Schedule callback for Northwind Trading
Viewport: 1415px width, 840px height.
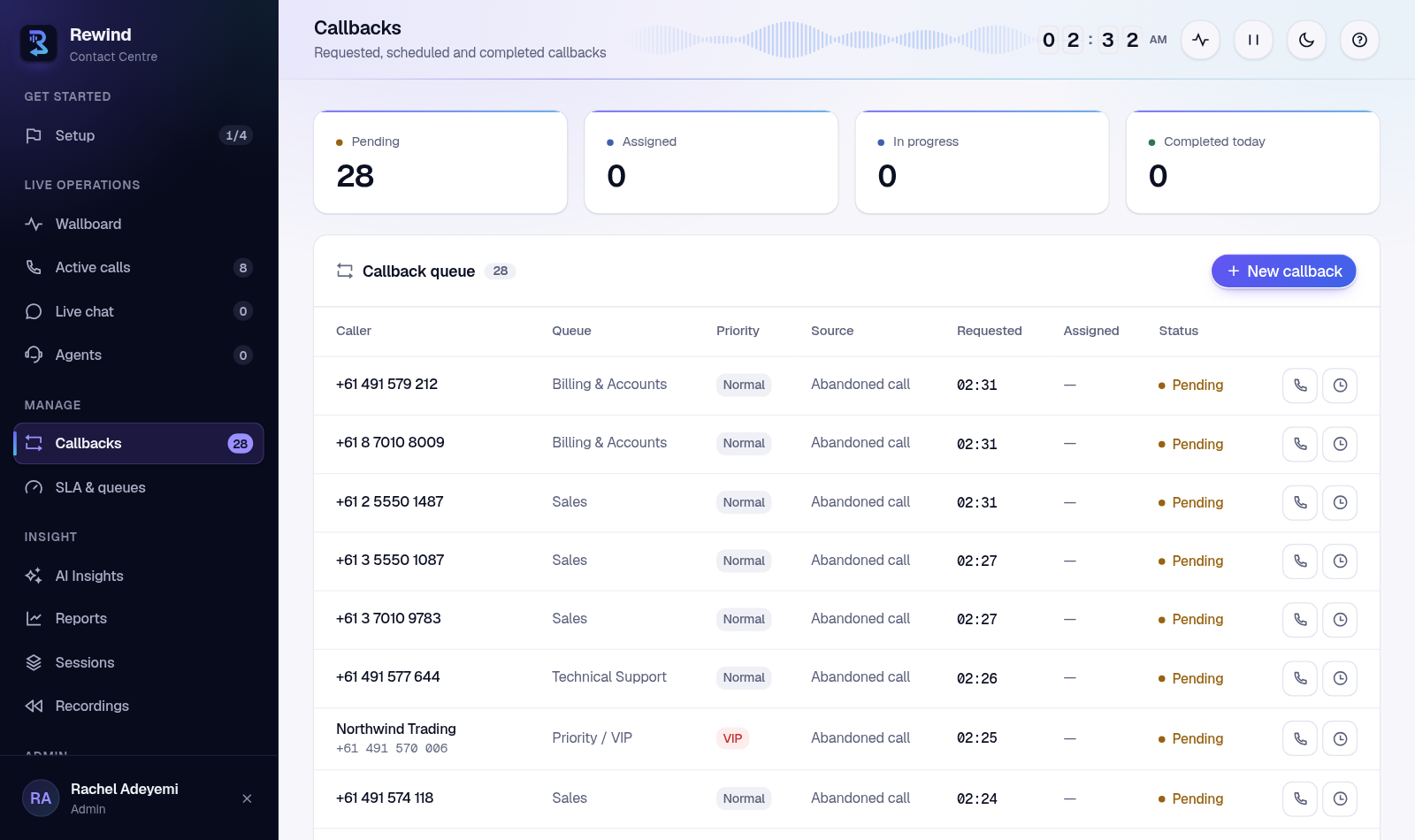point(1340,738)
